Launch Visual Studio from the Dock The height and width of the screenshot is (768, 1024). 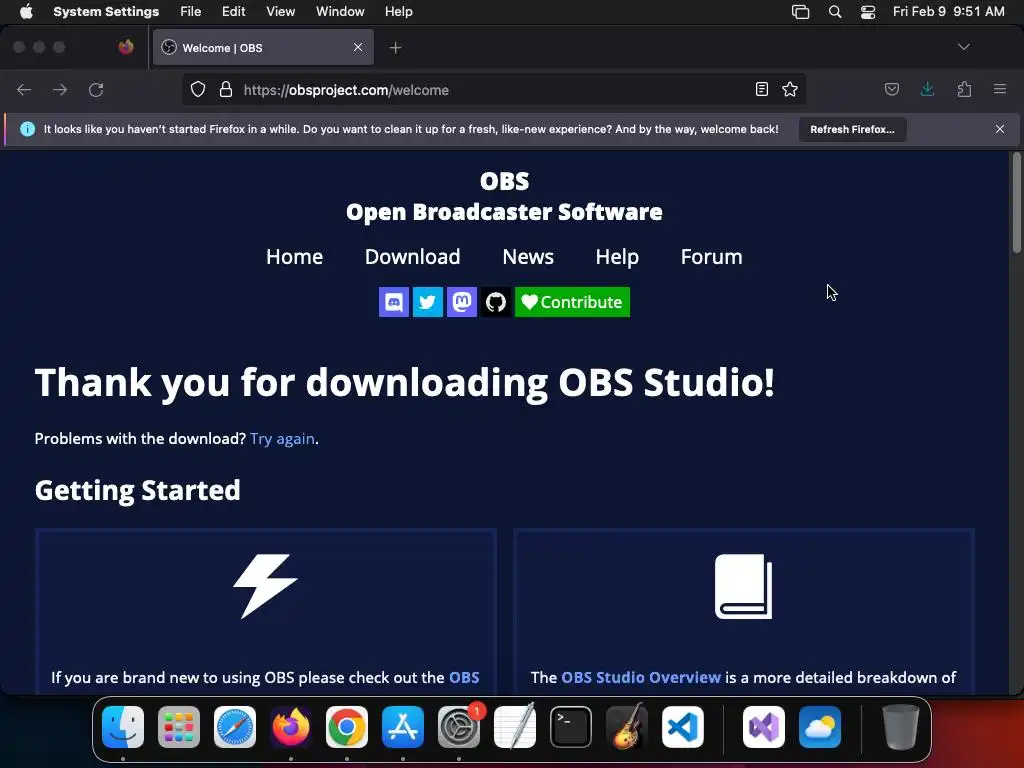[x=764, y=727]
